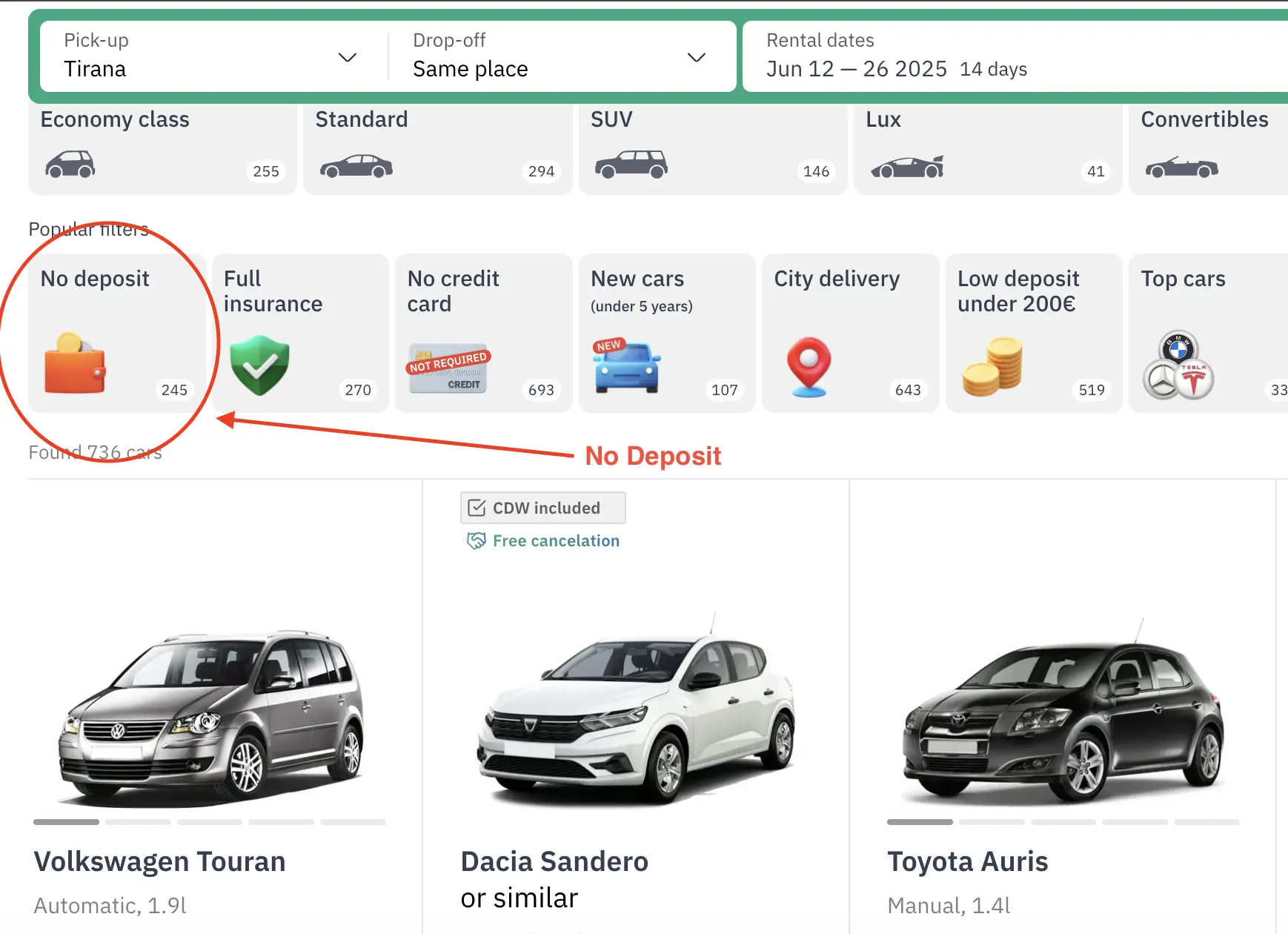Open the Rental dates picker
The image size is (1288, 934).
tap(1015, 56)
